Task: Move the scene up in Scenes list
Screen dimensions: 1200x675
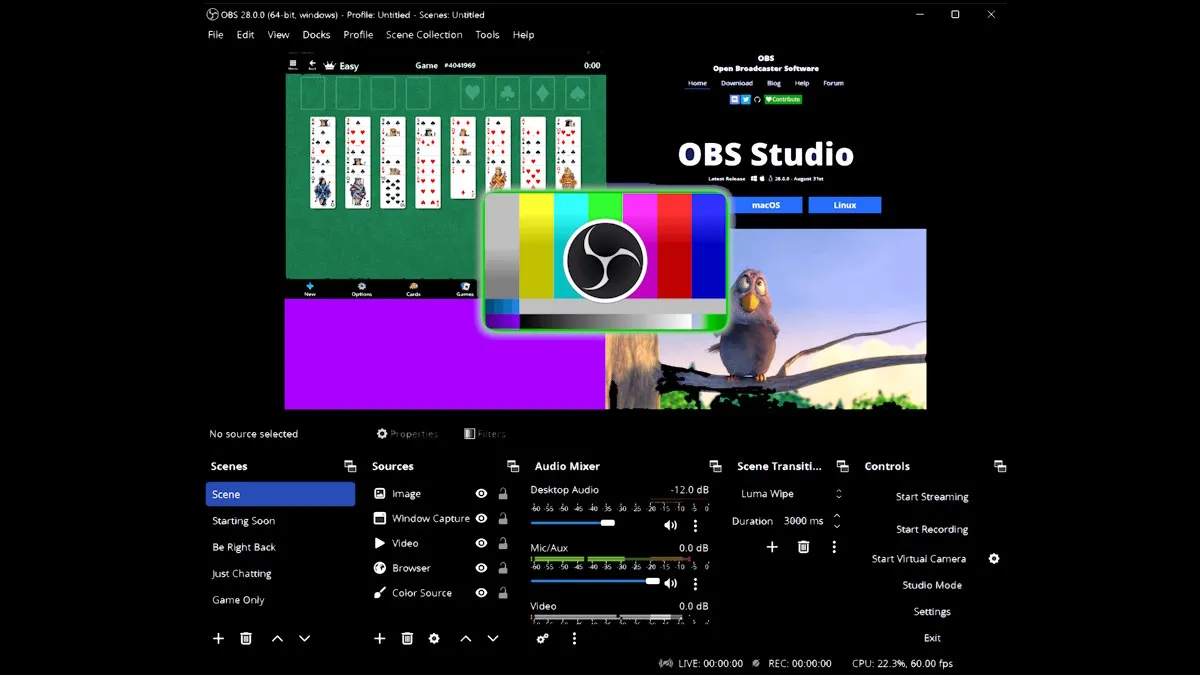Action: tap(277, 638)
